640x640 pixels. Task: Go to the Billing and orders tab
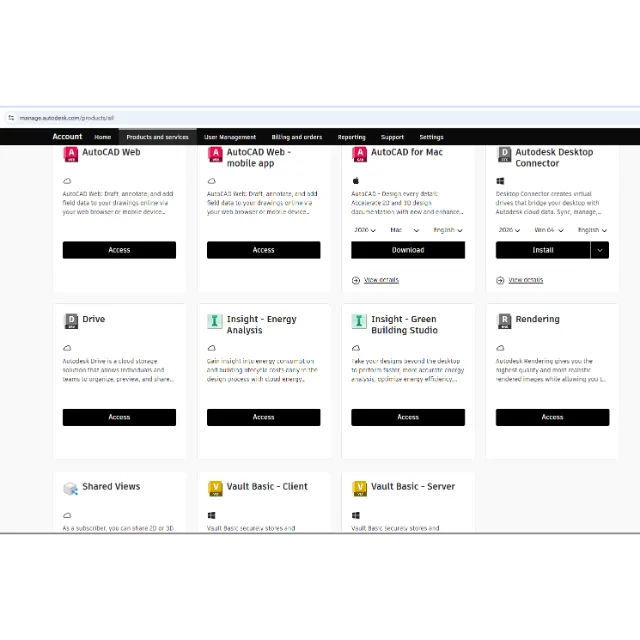coord(297,137)
